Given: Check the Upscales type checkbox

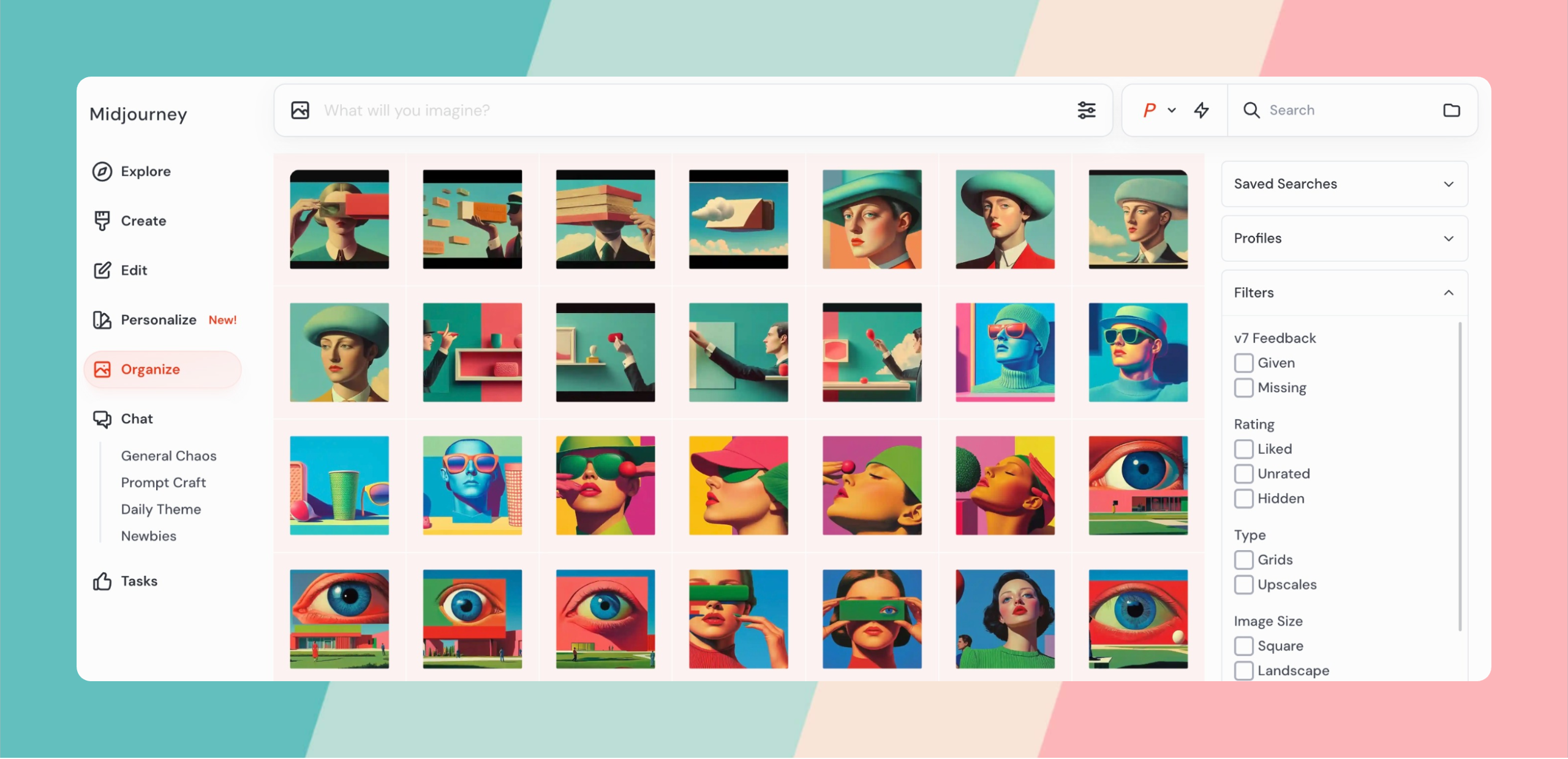Looking at the screenshot, I should (x=1243, y=584).
